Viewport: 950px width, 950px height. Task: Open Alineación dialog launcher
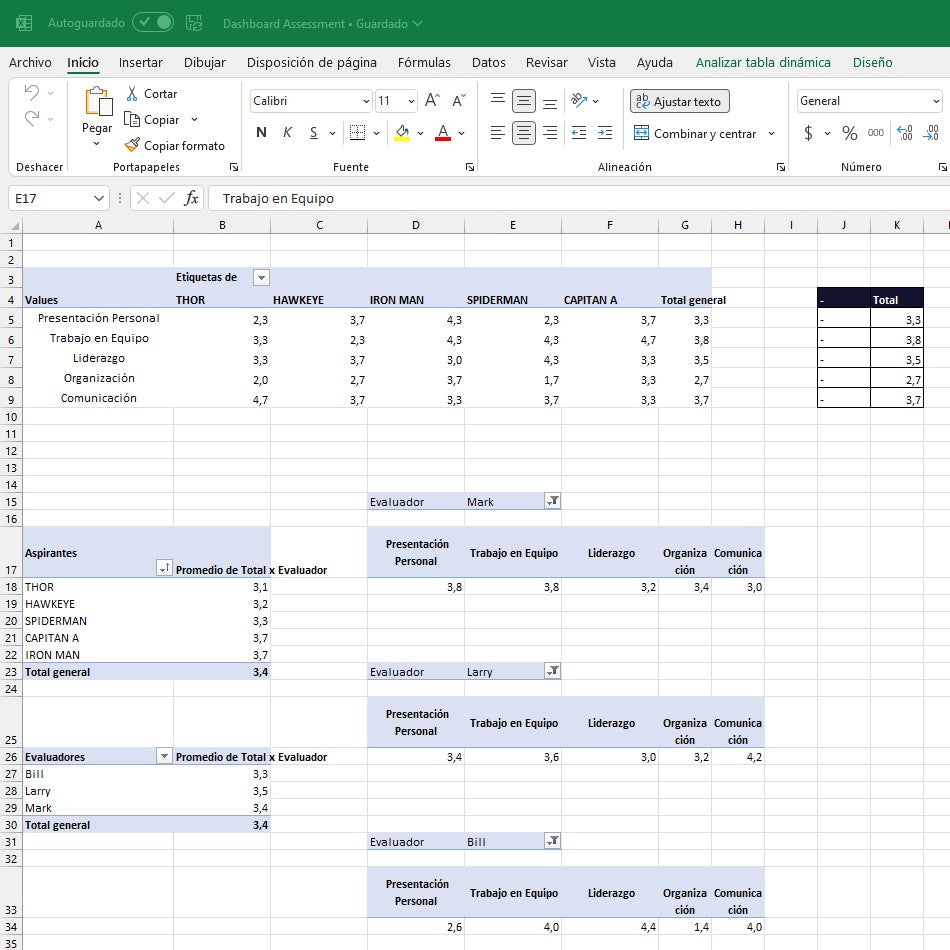(781, 167)
